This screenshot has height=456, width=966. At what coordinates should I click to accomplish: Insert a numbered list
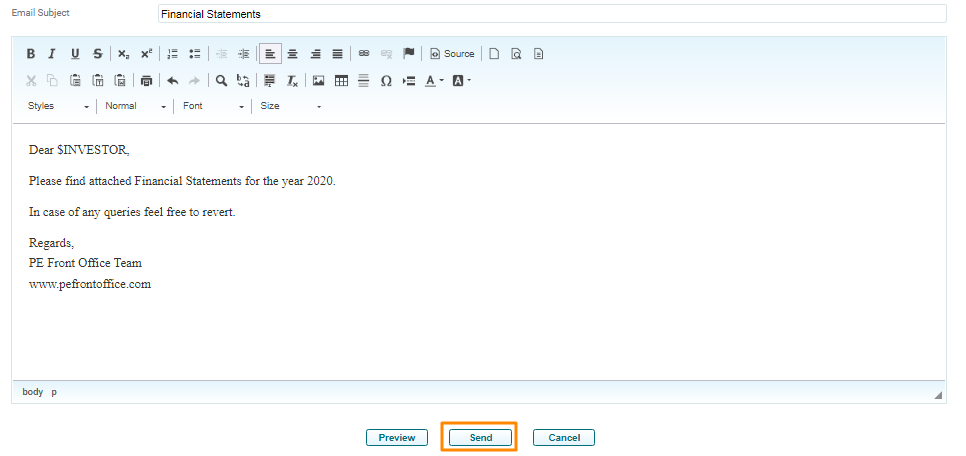point(172,54)
